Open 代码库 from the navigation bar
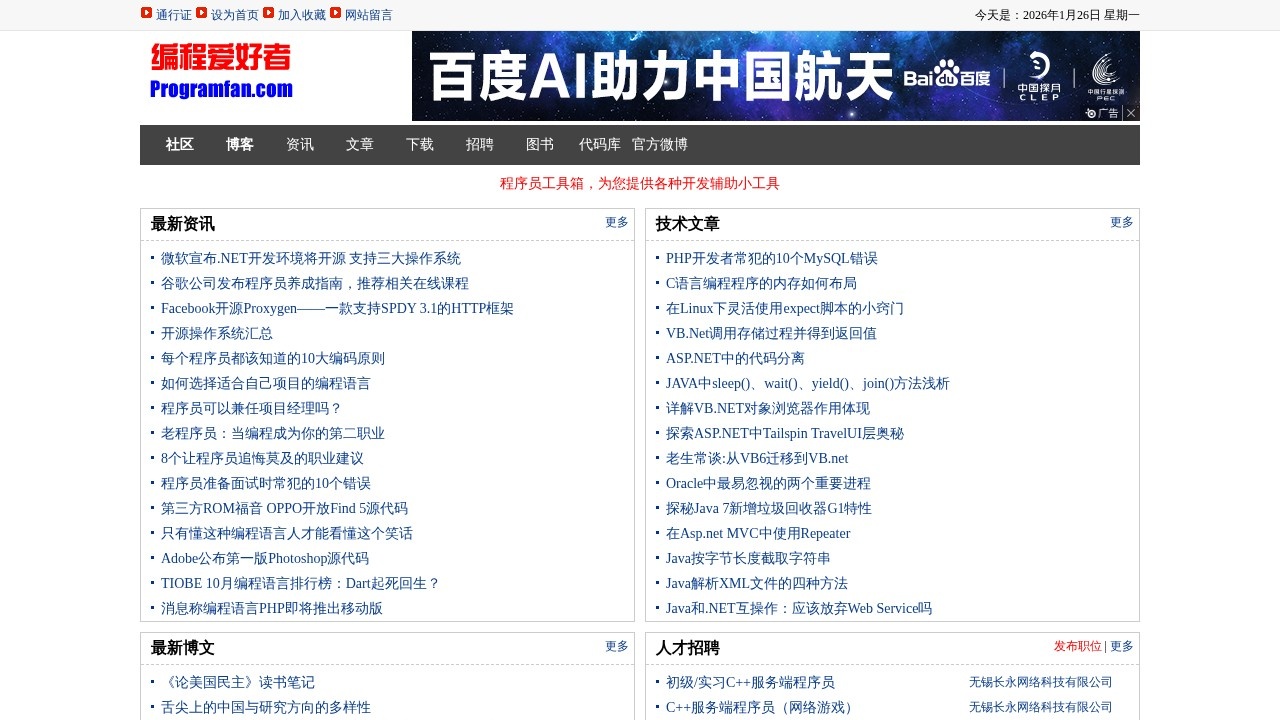Screen dimensions: 1280x720 (x=600, y=145)
